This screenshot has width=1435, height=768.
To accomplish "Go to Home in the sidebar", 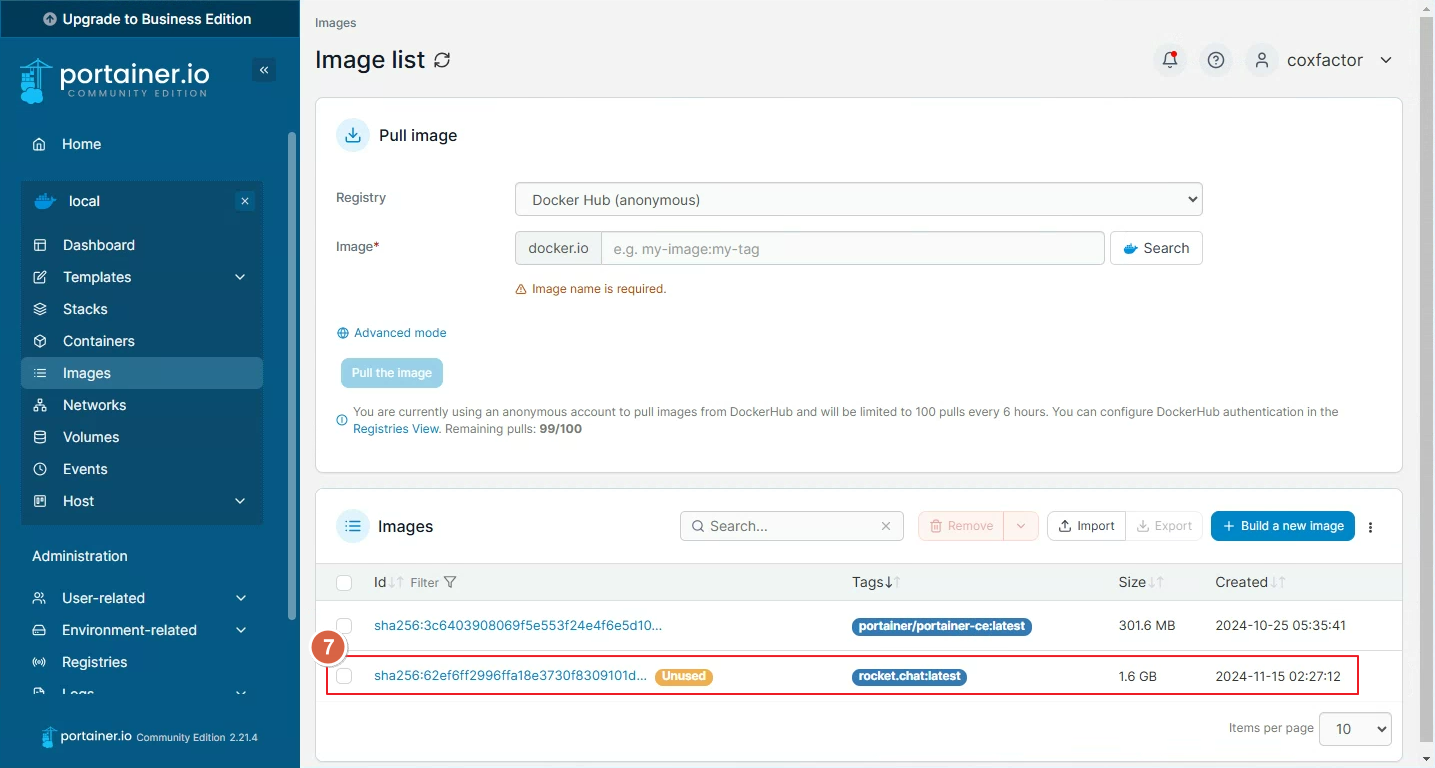I will pos(142,144).
